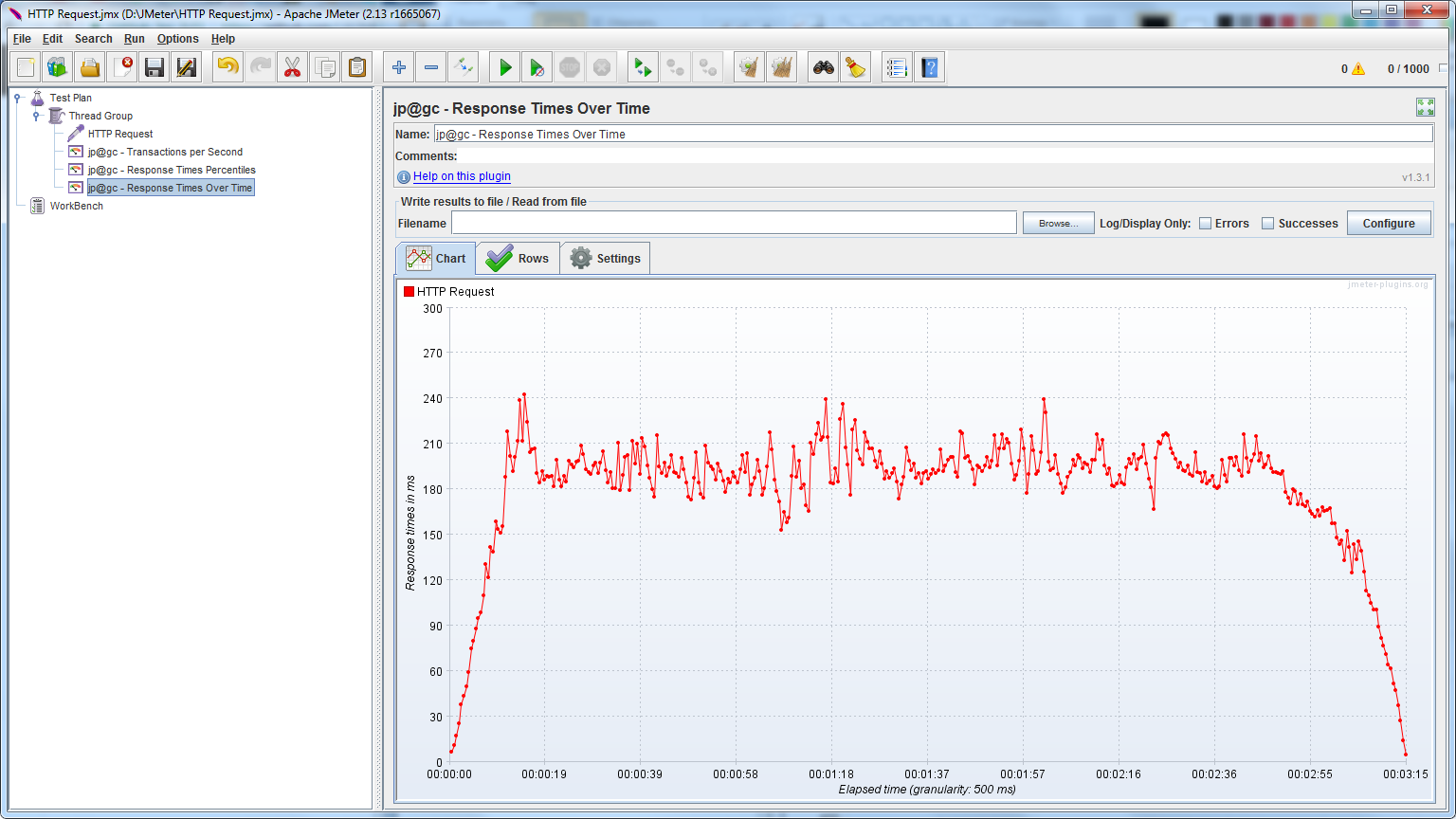Click the v1.3.1 version label
This screenshot has height=819, width=1456.
pyautogui.click(x=1415, y=177)
